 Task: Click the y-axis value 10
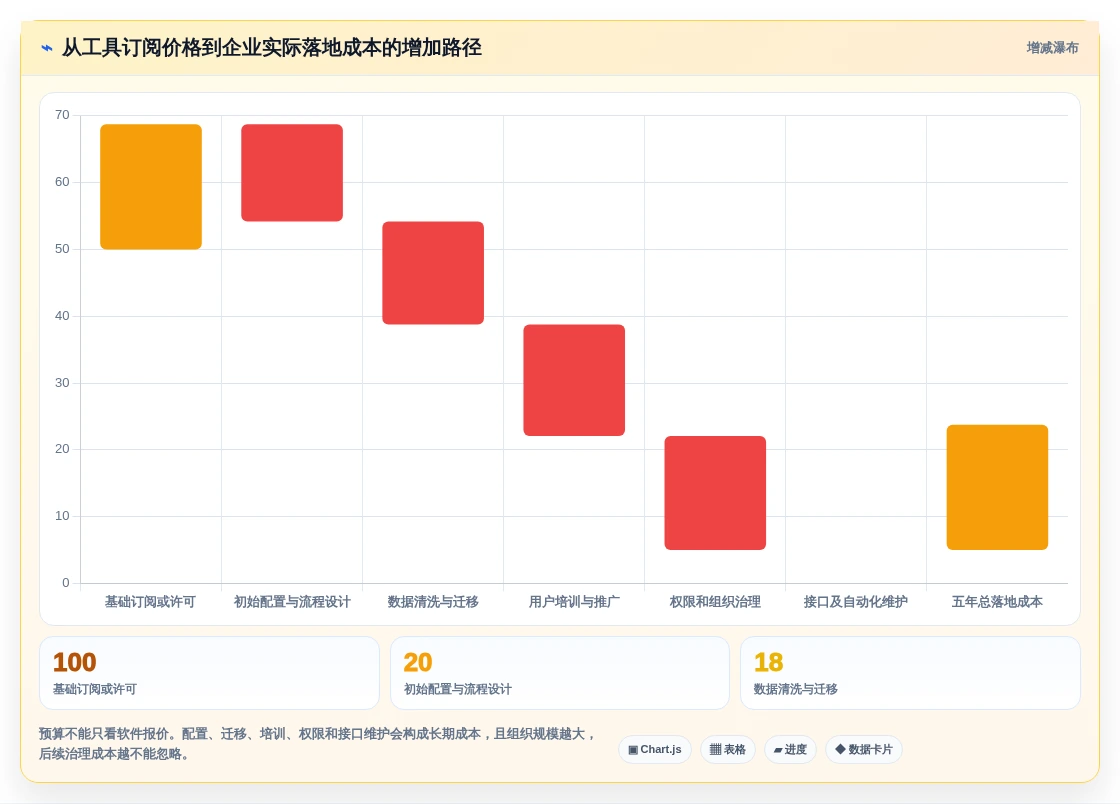pos(62,516)
